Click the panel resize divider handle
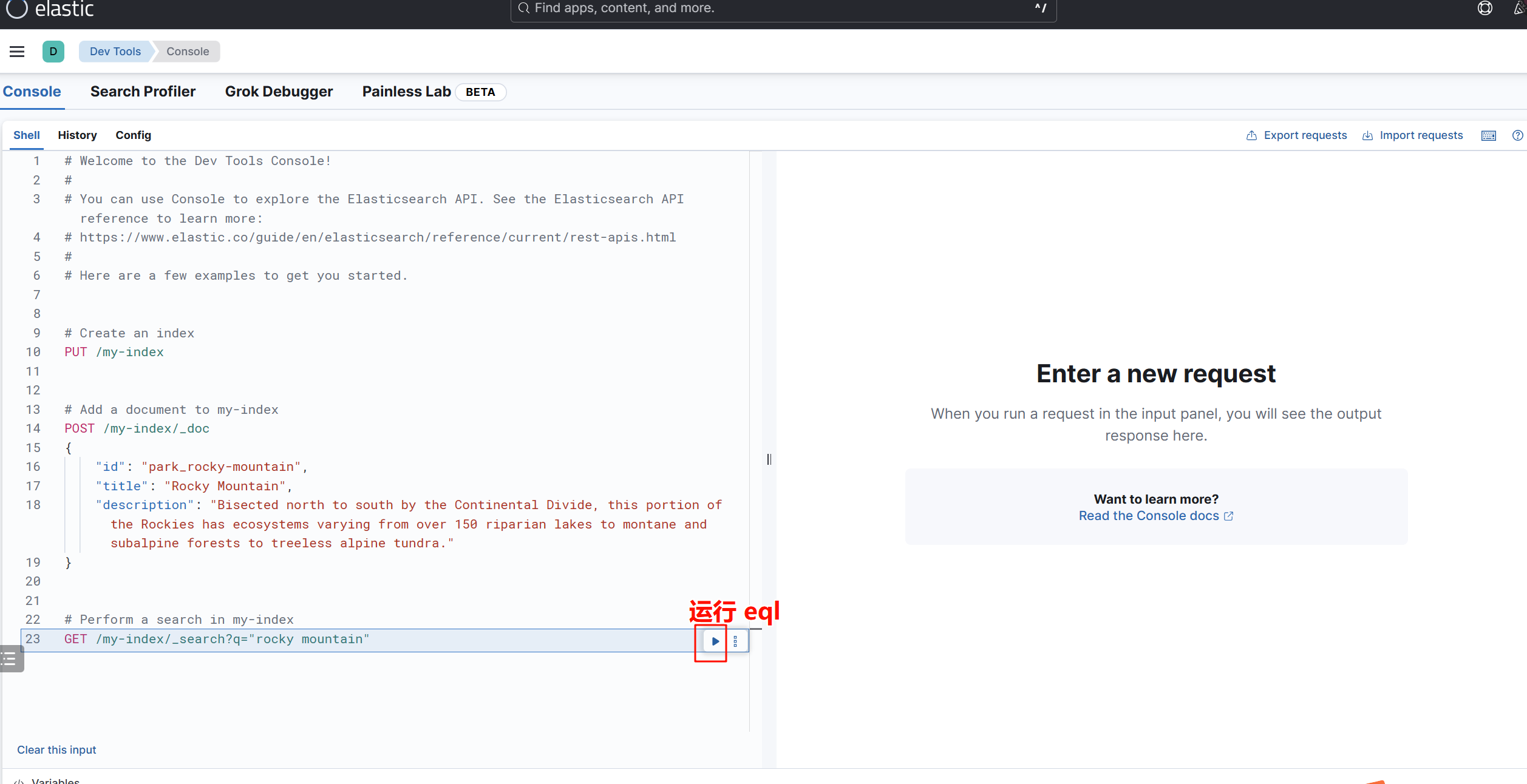 769,459
